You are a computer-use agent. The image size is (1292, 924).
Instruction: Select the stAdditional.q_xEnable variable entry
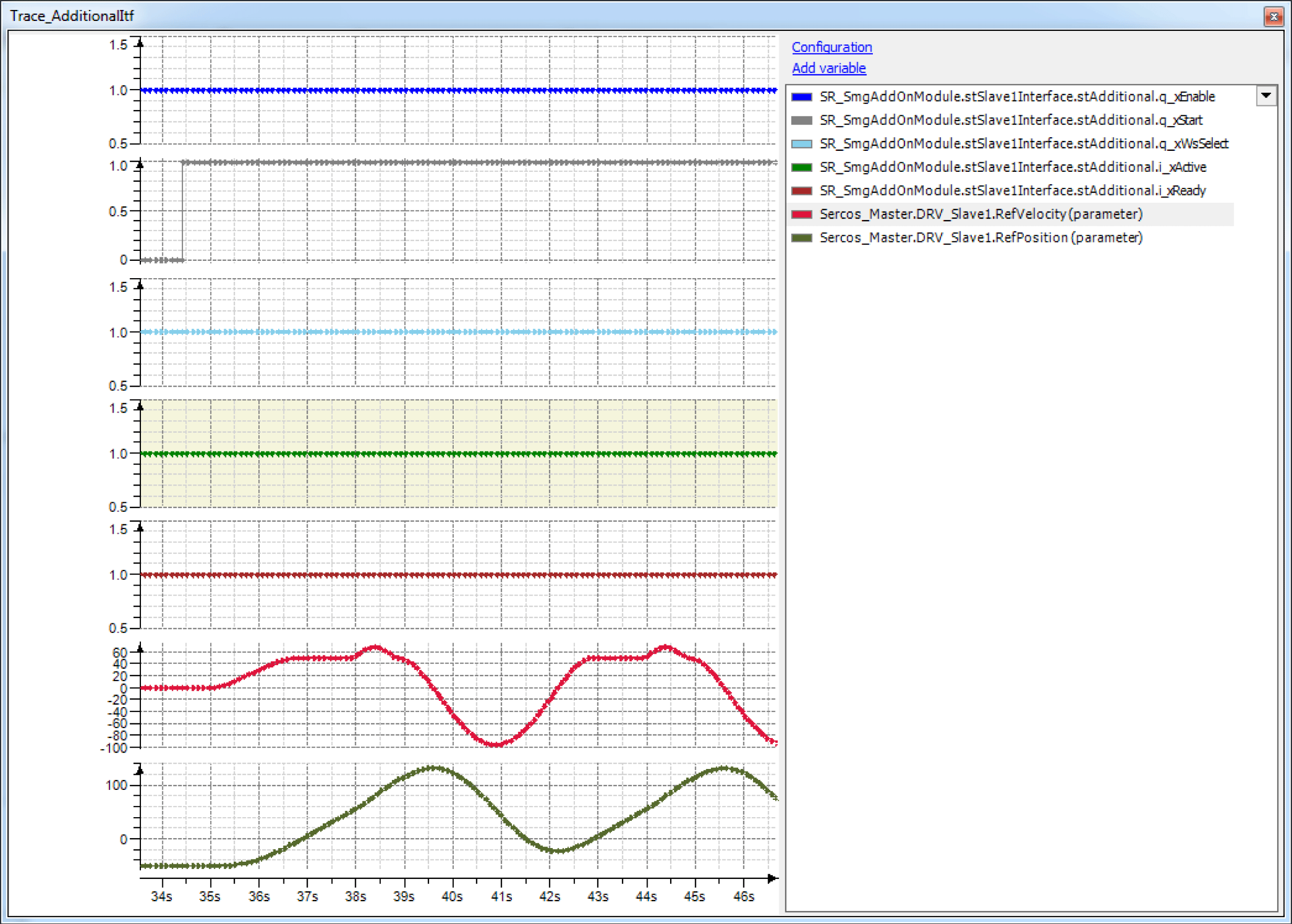1016,97
